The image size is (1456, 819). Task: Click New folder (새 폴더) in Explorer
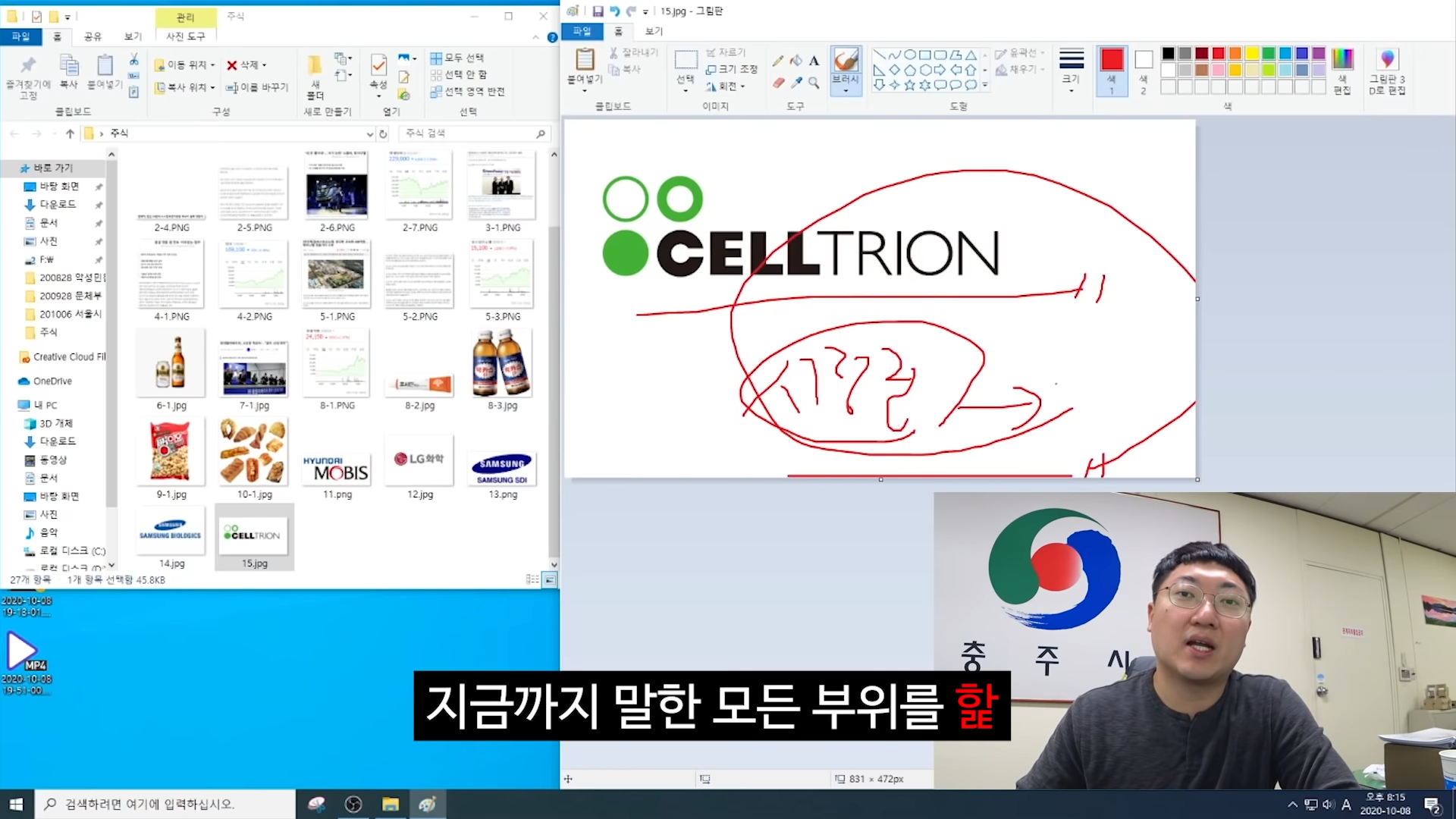[x=315, y=77]
